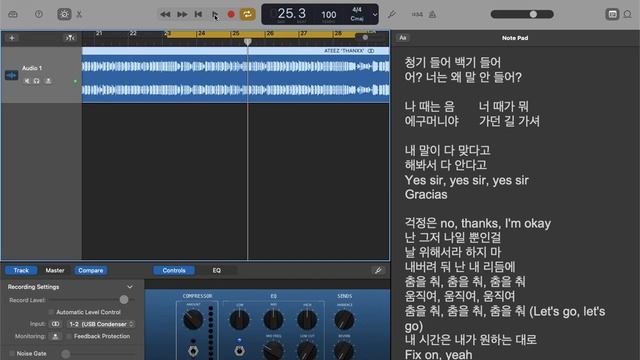The image size is (640, 360).
Task: Add a new track with plus button
Action: point(12,38)
